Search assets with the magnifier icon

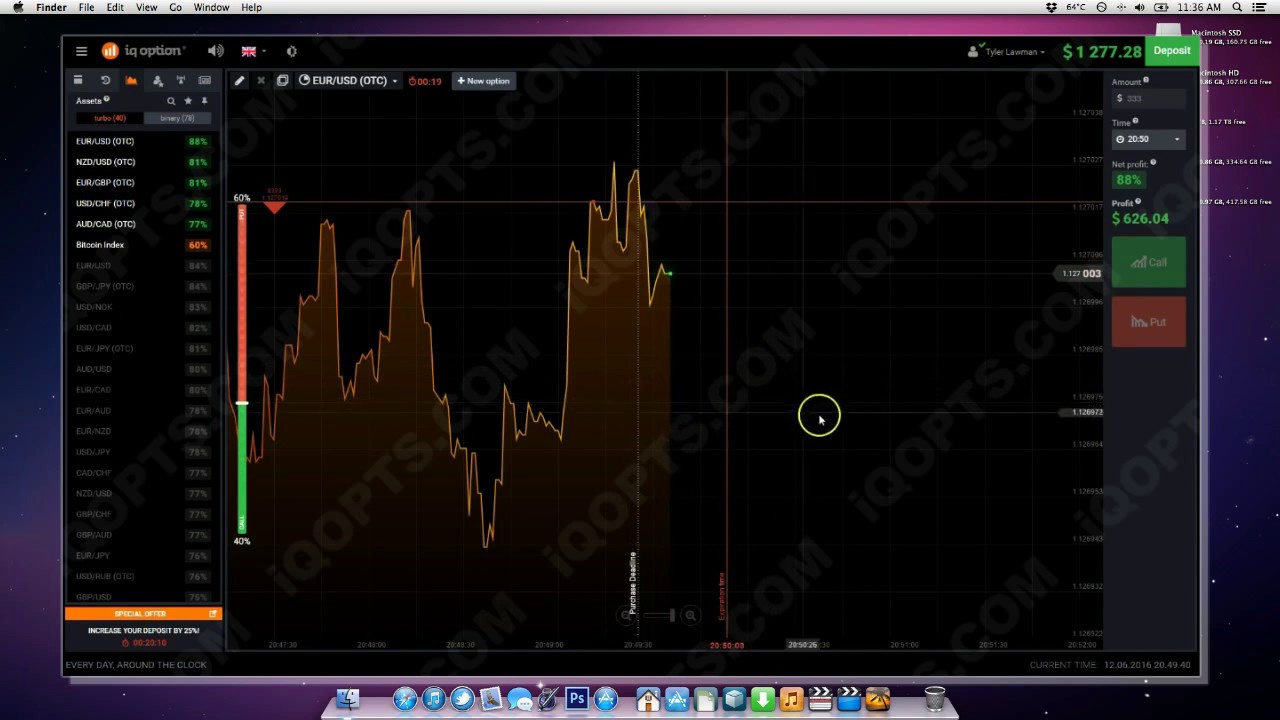pos(171,101)
